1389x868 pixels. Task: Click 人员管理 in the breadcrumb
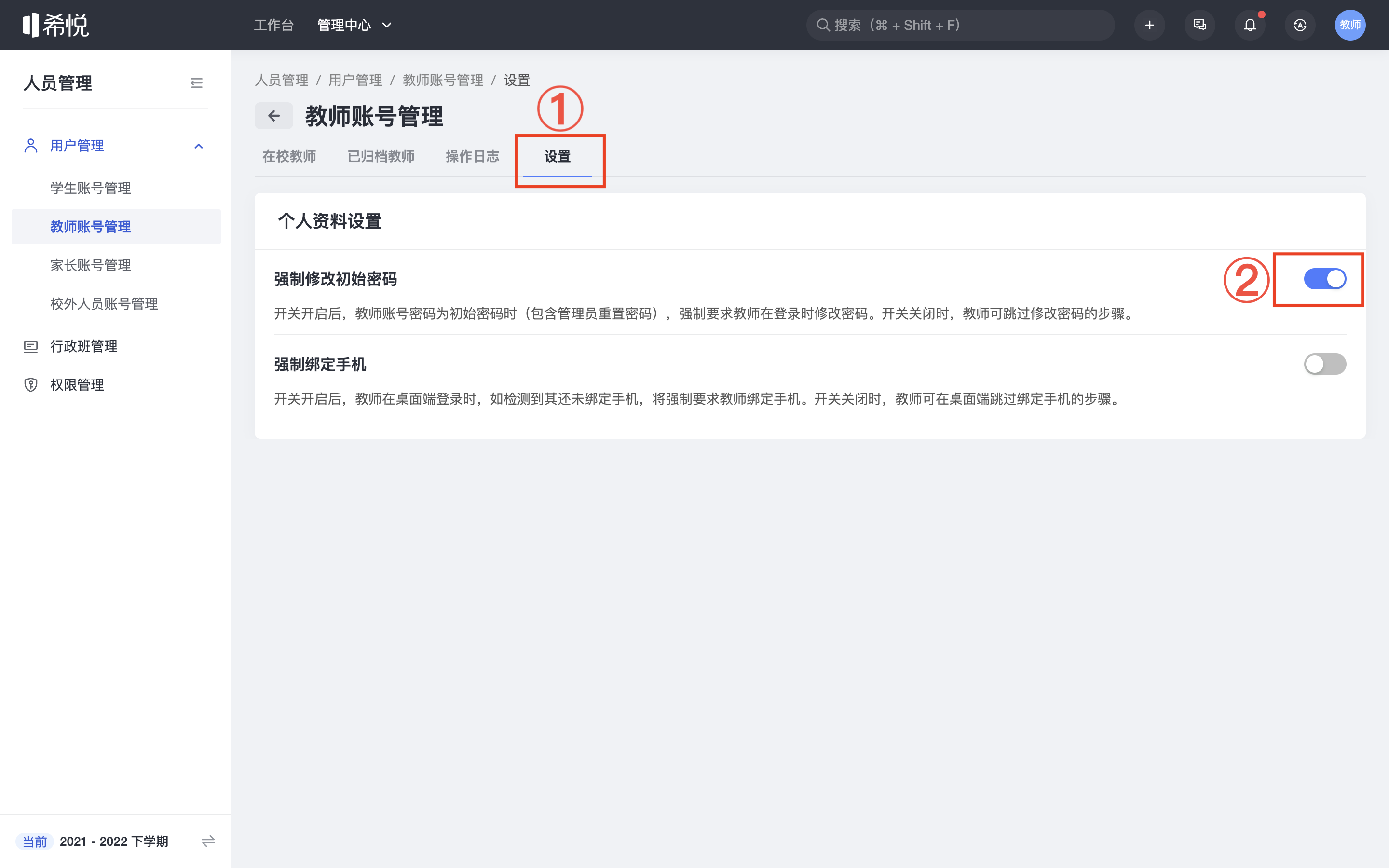[x=282, y=81]
